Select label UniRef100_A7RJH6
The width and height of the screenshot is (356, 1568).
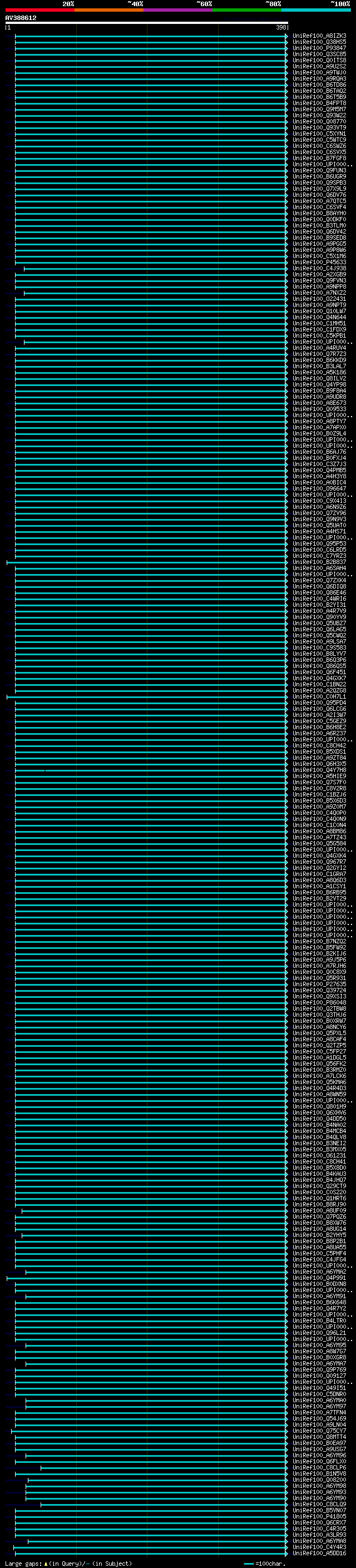(x=319, y=966)
